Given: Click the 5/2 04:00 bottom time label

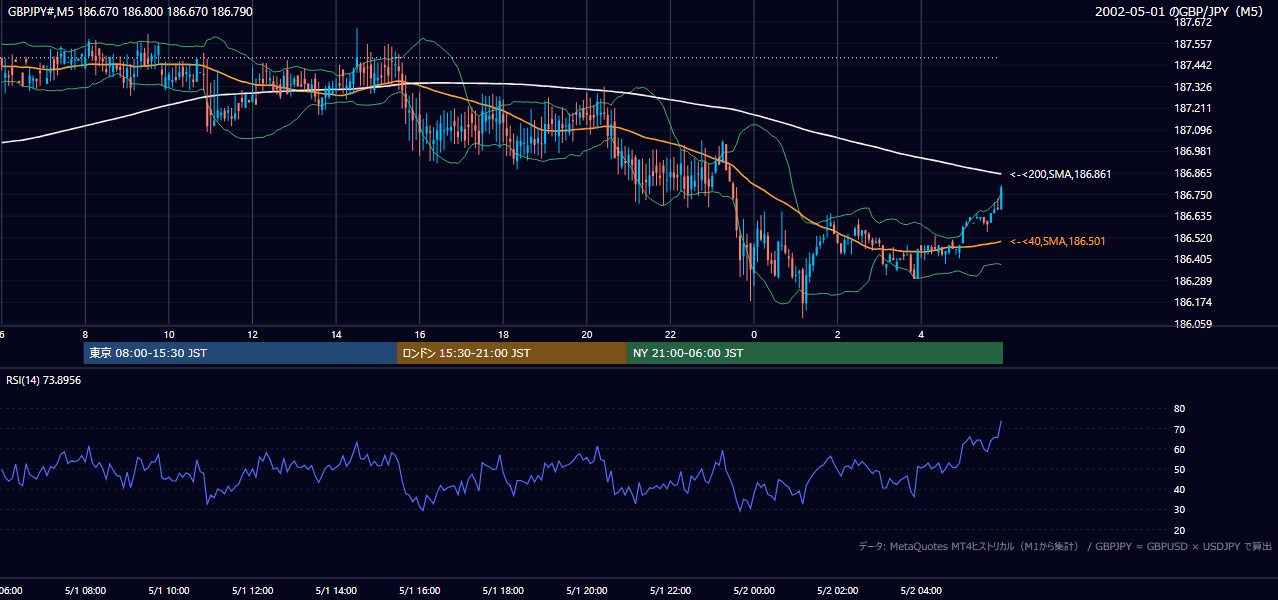Looking at the screenshot, I should click(922, 591).
